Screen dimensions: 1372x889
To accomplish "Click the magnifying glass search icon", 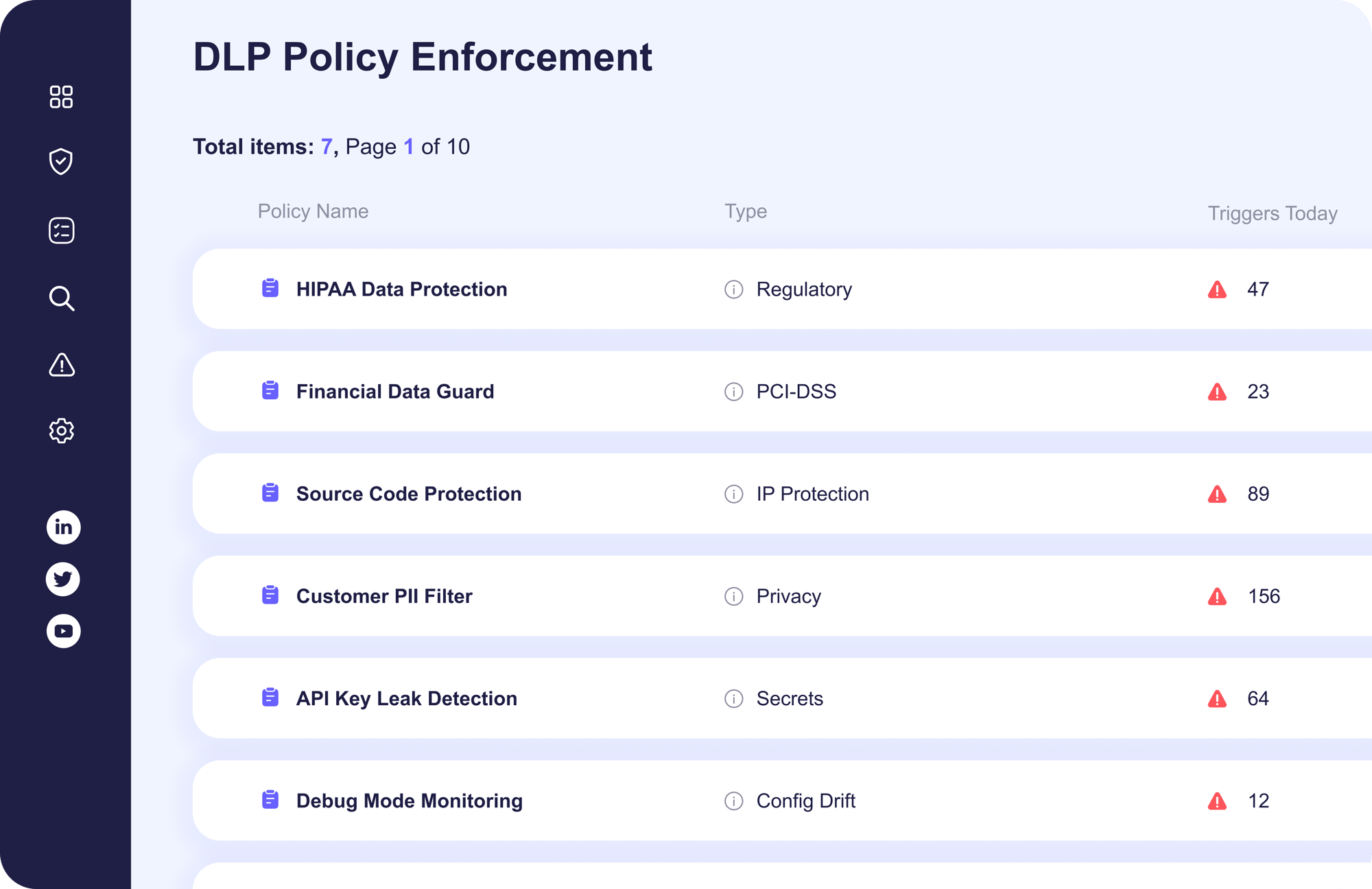I will pos(61,298).
